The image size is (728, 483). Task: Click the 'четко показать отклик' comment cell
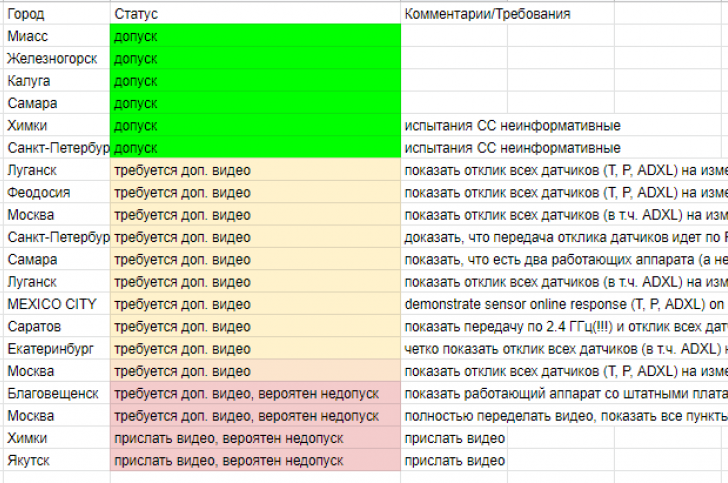[x=565, y=349]
